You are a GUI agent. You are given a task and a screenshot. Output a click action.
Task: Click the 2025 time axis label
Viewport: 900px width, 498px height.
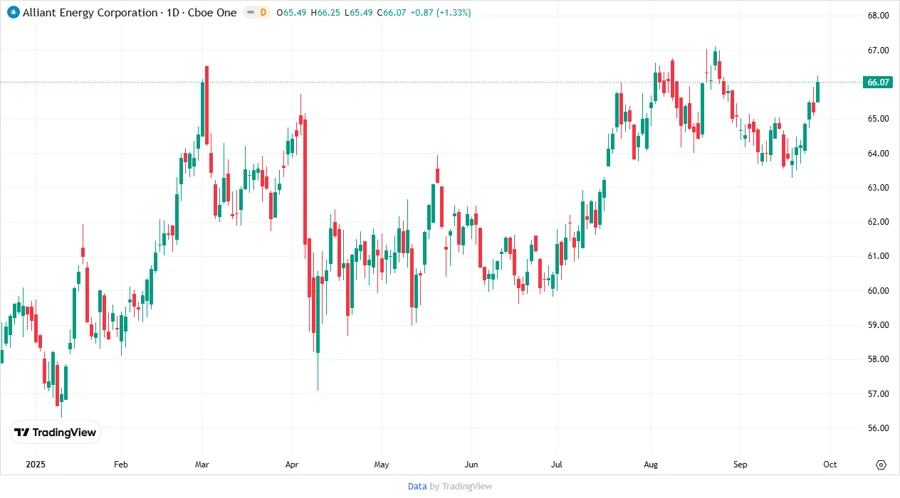click(x=36, y=464)
